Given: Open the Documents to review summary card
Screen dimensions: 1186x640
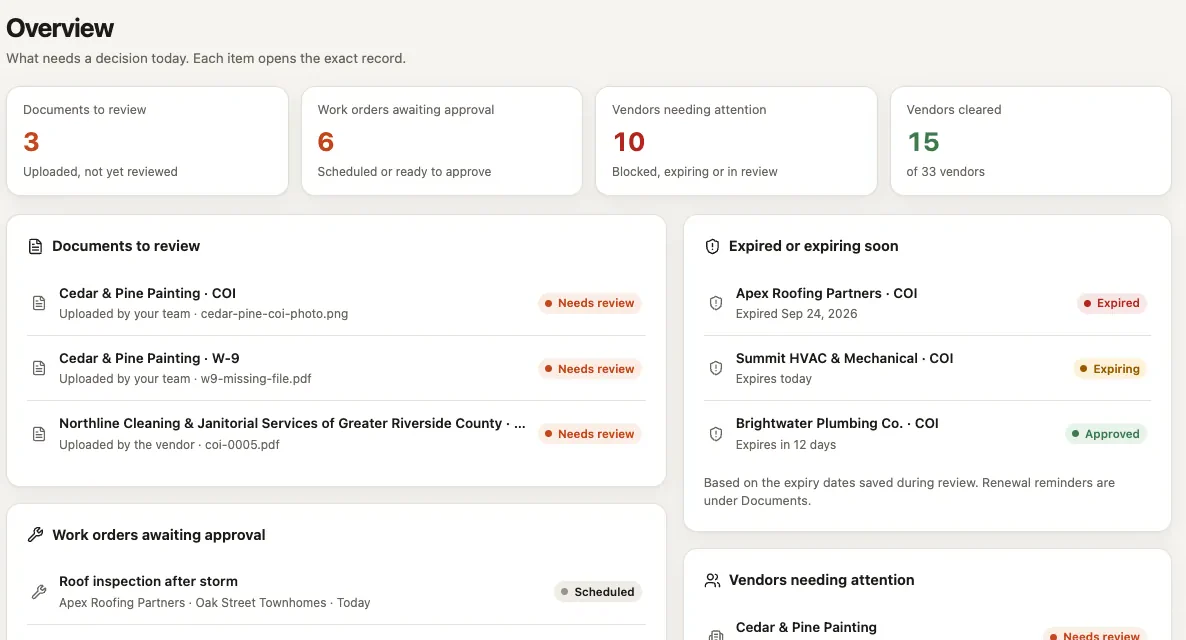Looking at the screenshot, I should (147, 141).
